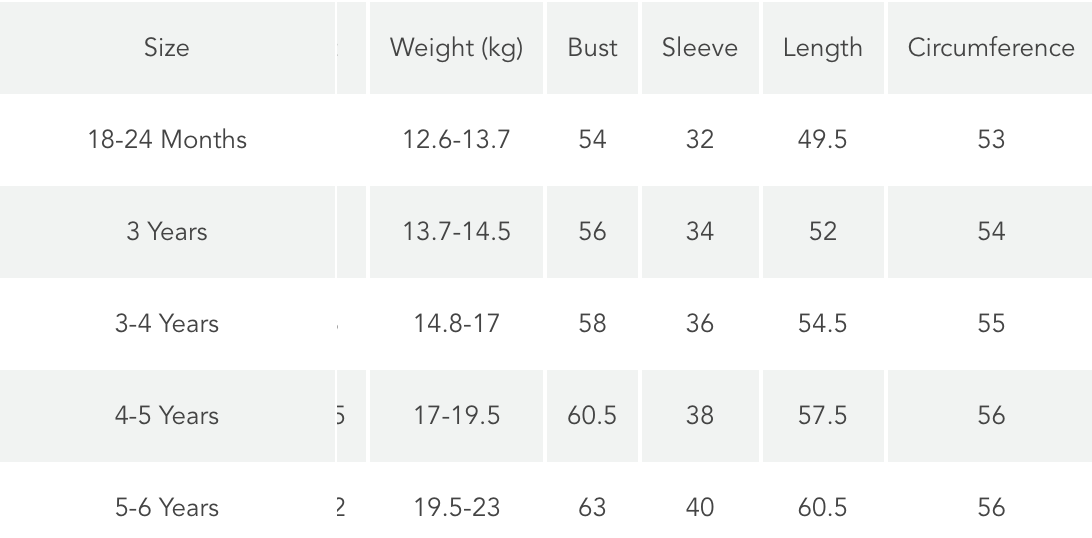The height and width of the screenshot is (538, 1092).
Task: Select the Bust column header
Action: click(592, 48)
